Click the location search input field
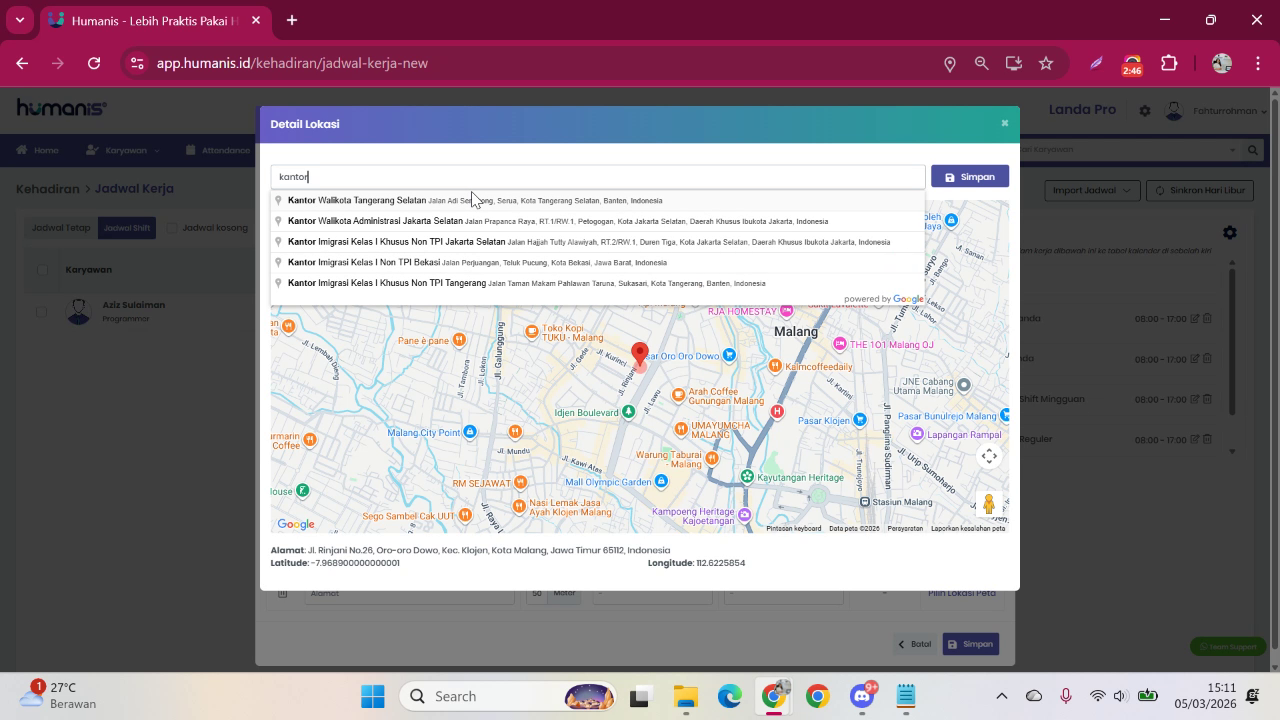This screenshot has width=1280, height=720. coord(598,177)
